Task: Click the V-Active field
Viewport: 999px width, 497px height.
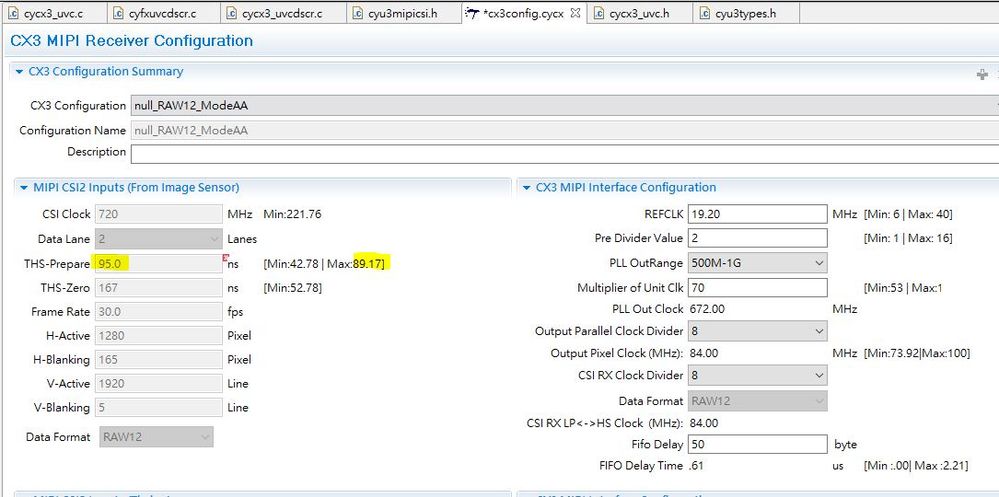Action: (159, 384)
